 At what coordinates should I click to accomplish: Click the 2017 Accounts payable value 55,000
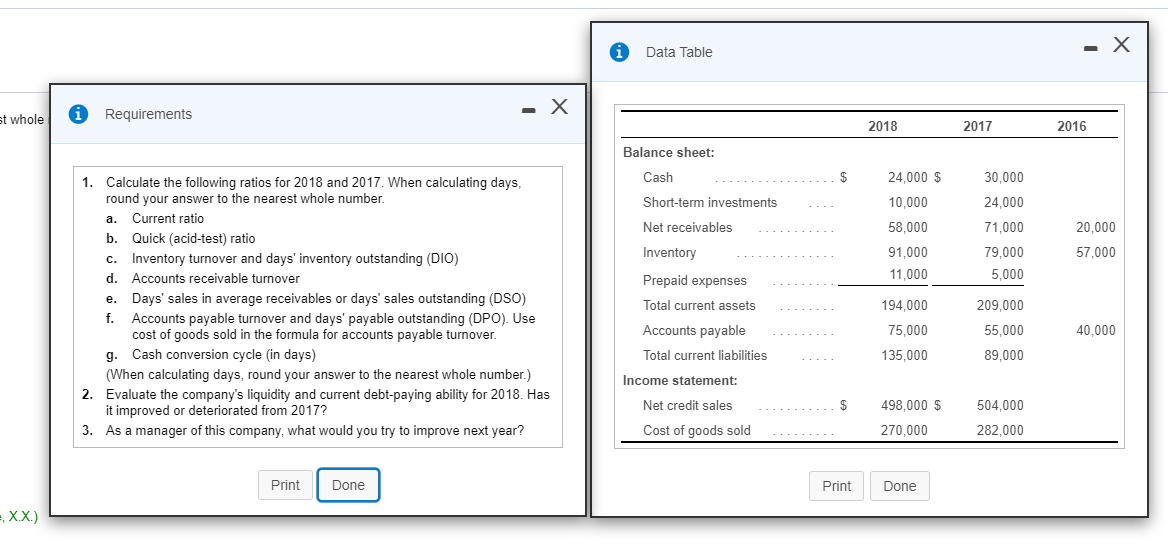(1003, 331)
